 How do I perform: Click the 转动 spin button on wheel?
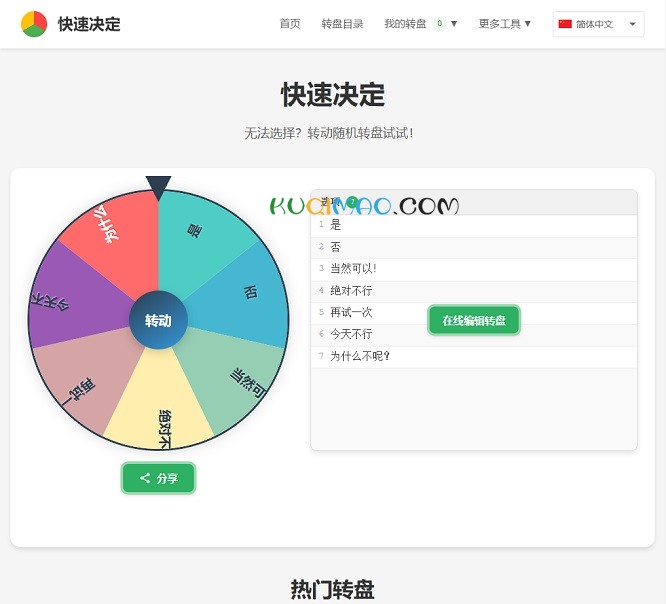158,320
